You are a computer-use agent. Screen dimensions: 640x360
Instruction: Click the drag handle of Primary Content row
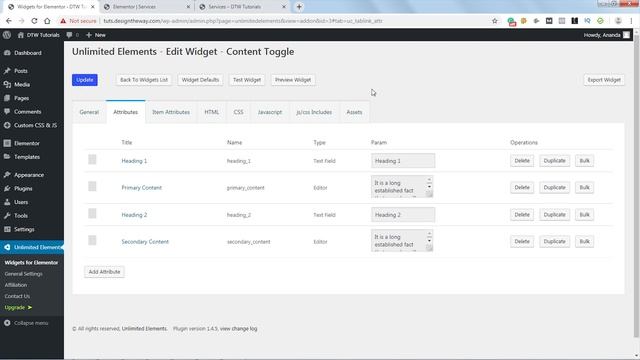tap(92, 187)
